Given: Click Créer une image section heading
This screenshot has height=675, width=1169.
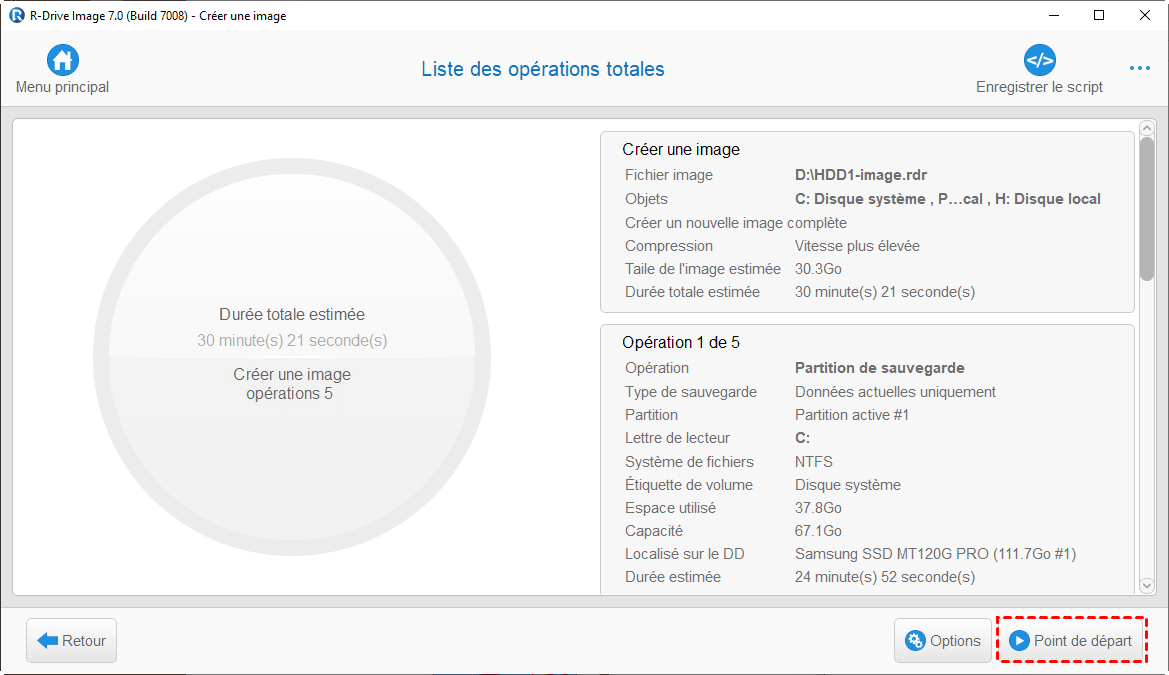Looking at the screenshot, I should click(681, 150).
